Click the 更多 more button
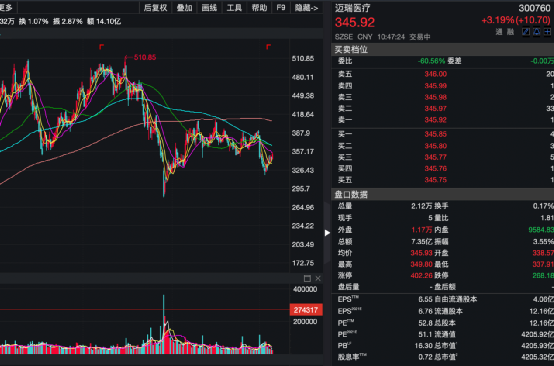Image resolution: width=554 pixels, height=366 pixels. pyautogui.click(x=6, y=8)
